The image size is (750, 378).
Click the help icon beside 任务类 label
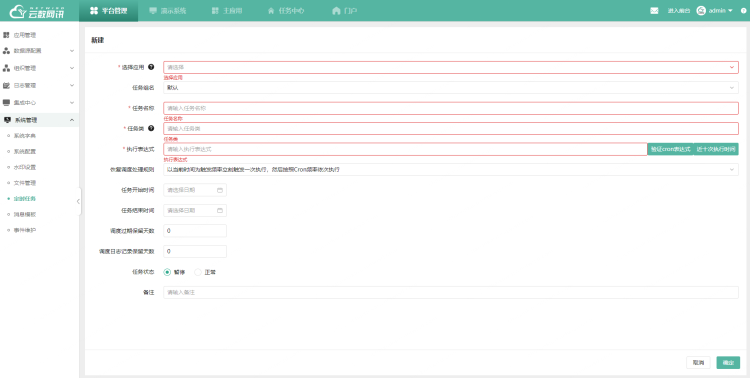(x=151, y=128)
